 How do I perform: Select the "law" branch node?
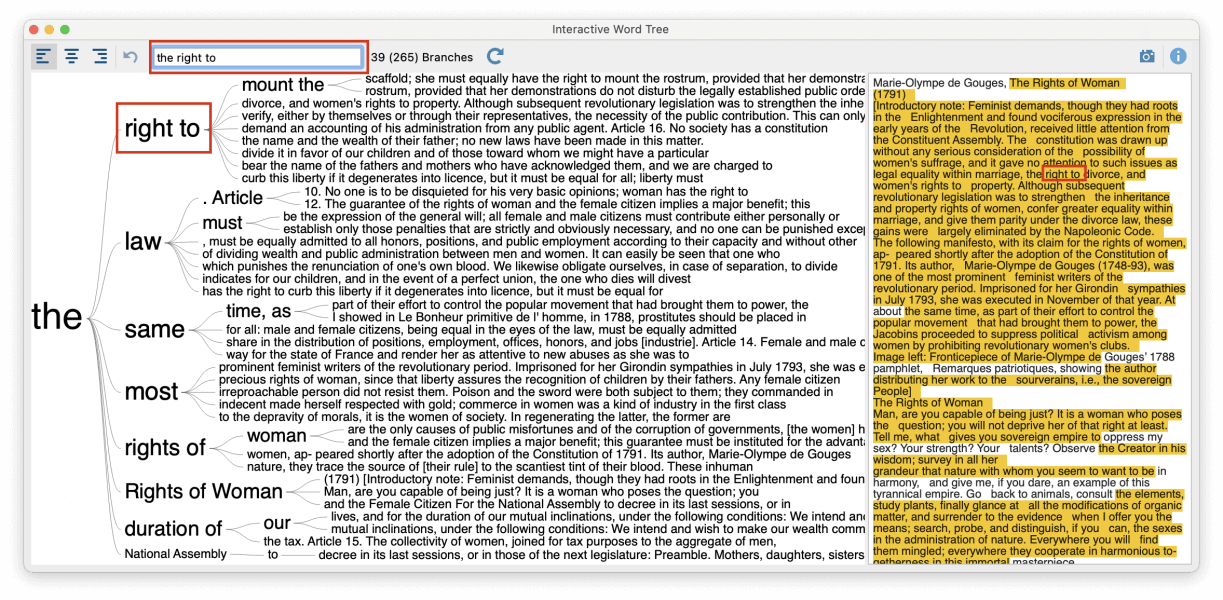click(143, 241)
